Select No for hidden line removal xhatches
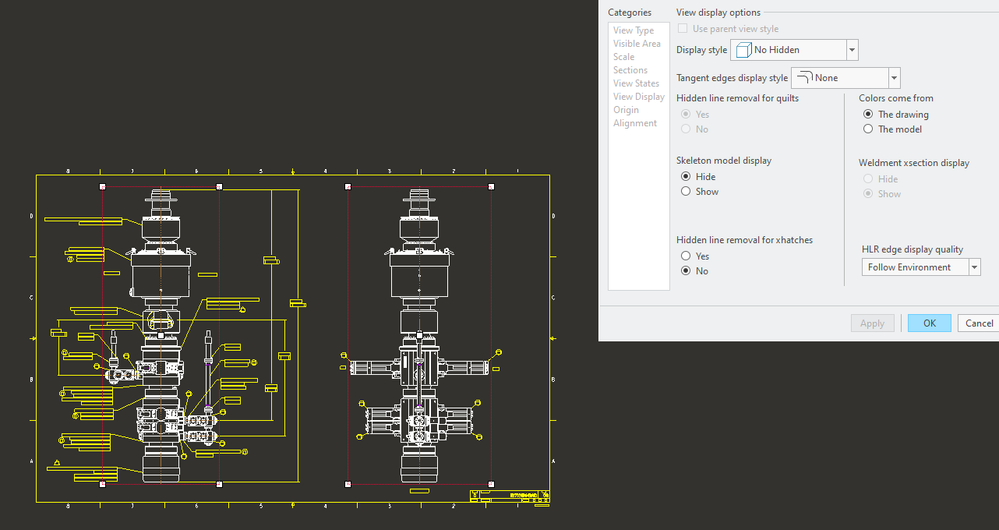This screenshot has height=530, width=999. point(686,271)
